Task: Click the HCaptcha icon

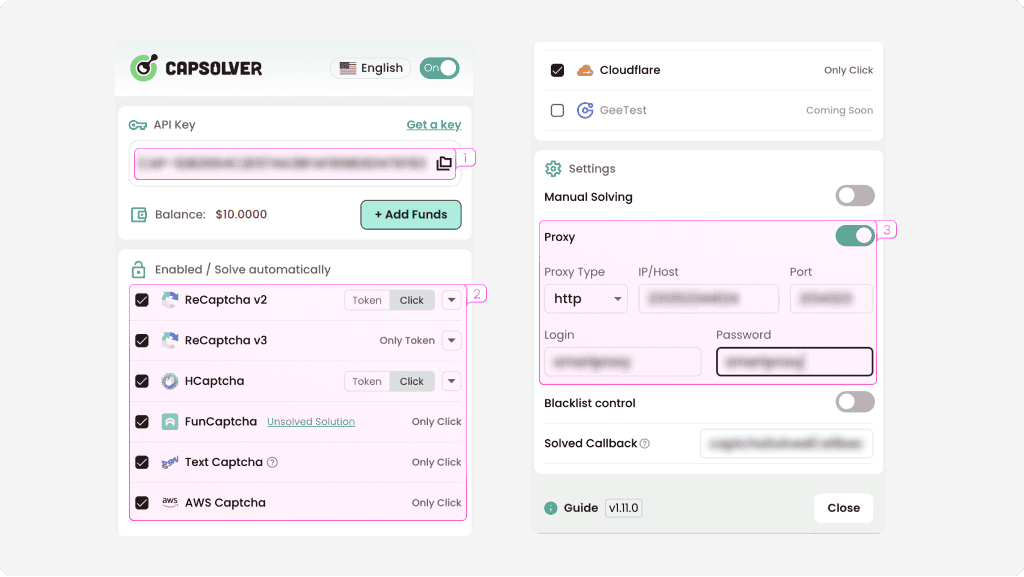Action: pyautogui.click(x=170, y=381)
